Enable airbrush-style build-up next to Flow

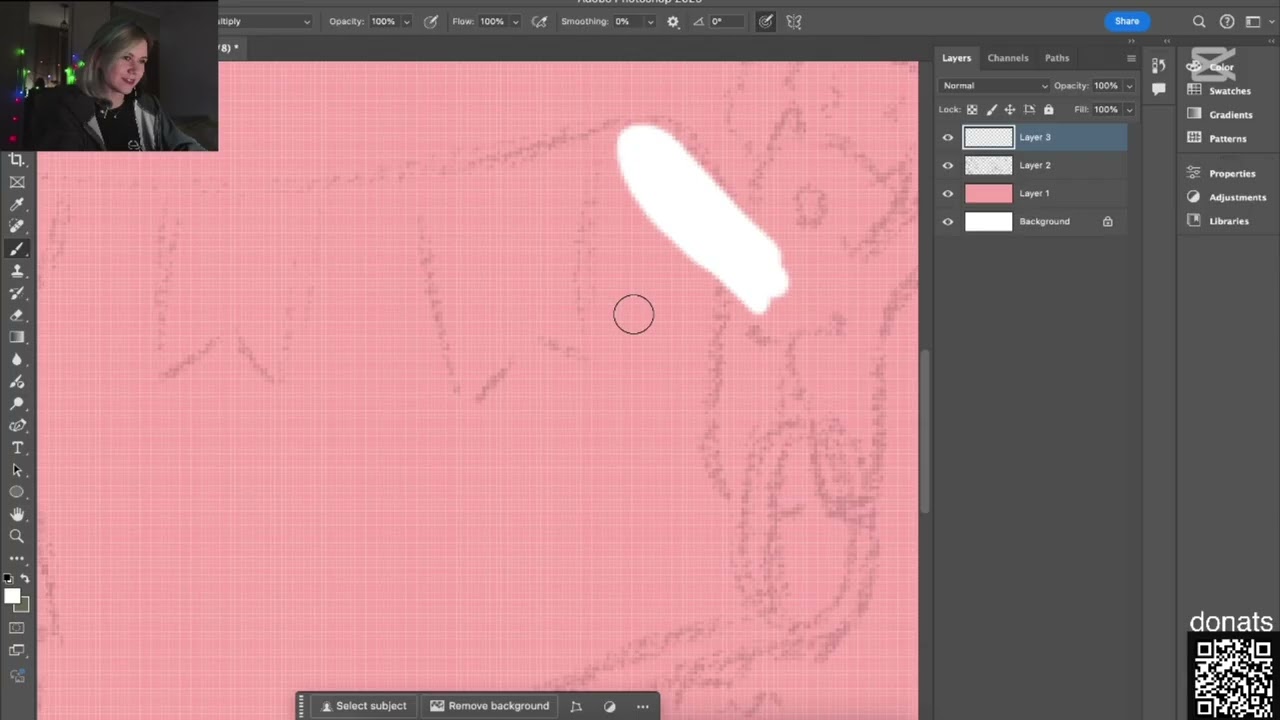[x=540, y=21]
